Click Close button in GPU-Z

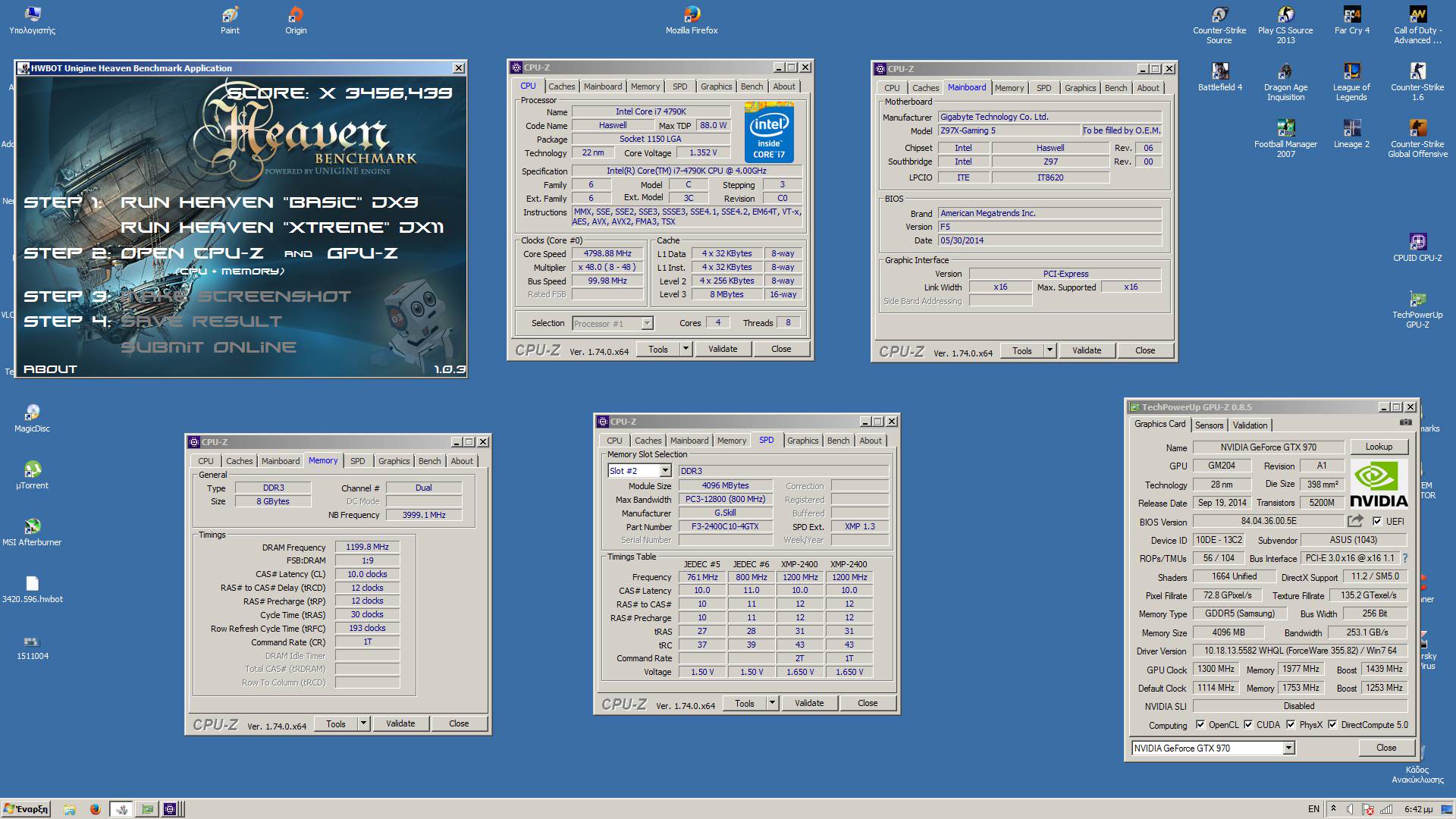[1385, 748]
